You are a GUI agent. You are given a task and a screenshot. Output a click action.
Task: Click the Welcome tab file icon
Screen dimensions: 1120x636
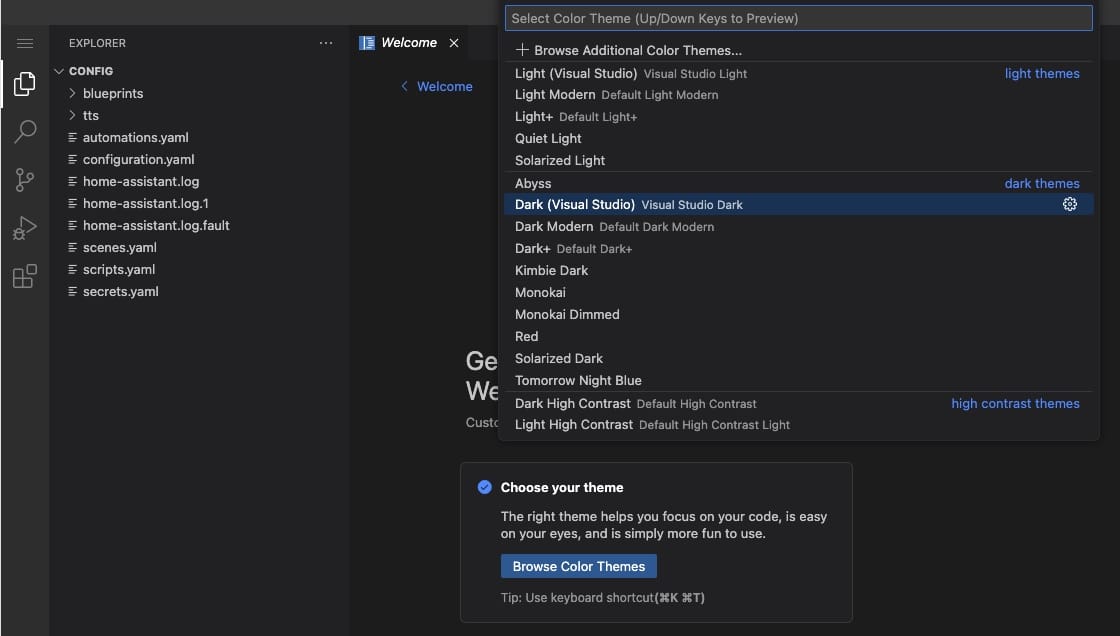pyautogui.click(x=366, y=43)
